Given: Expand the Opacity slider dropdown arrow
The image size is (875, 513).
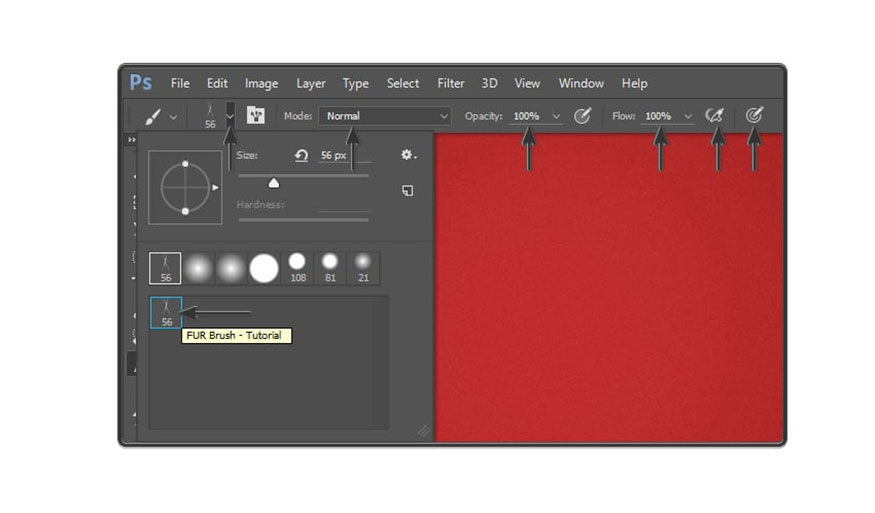Looking at the screenshot, I should coord(557,116).
